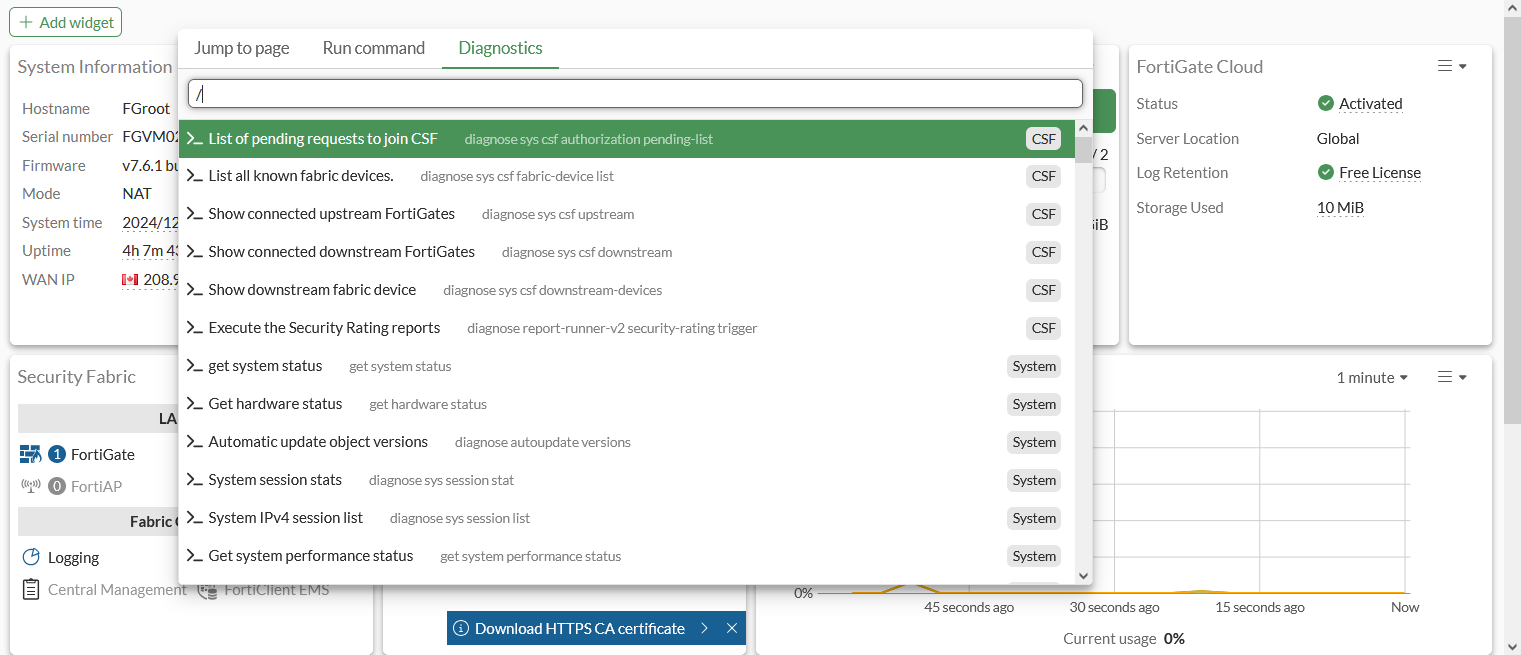Select the Diagnostics tab
The width and height of the screenshot is (1521, 655).
[500, 48]
